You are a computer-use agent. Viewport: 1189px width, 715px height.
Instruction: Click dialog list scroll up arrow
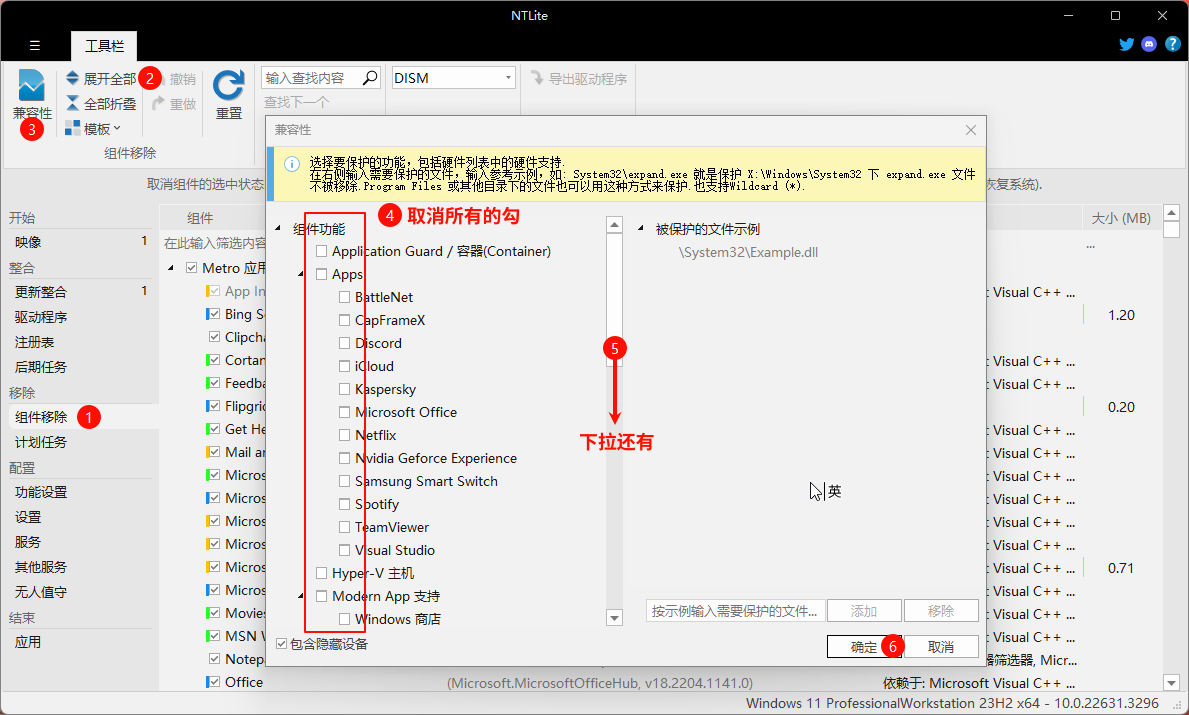click(615, 224)
